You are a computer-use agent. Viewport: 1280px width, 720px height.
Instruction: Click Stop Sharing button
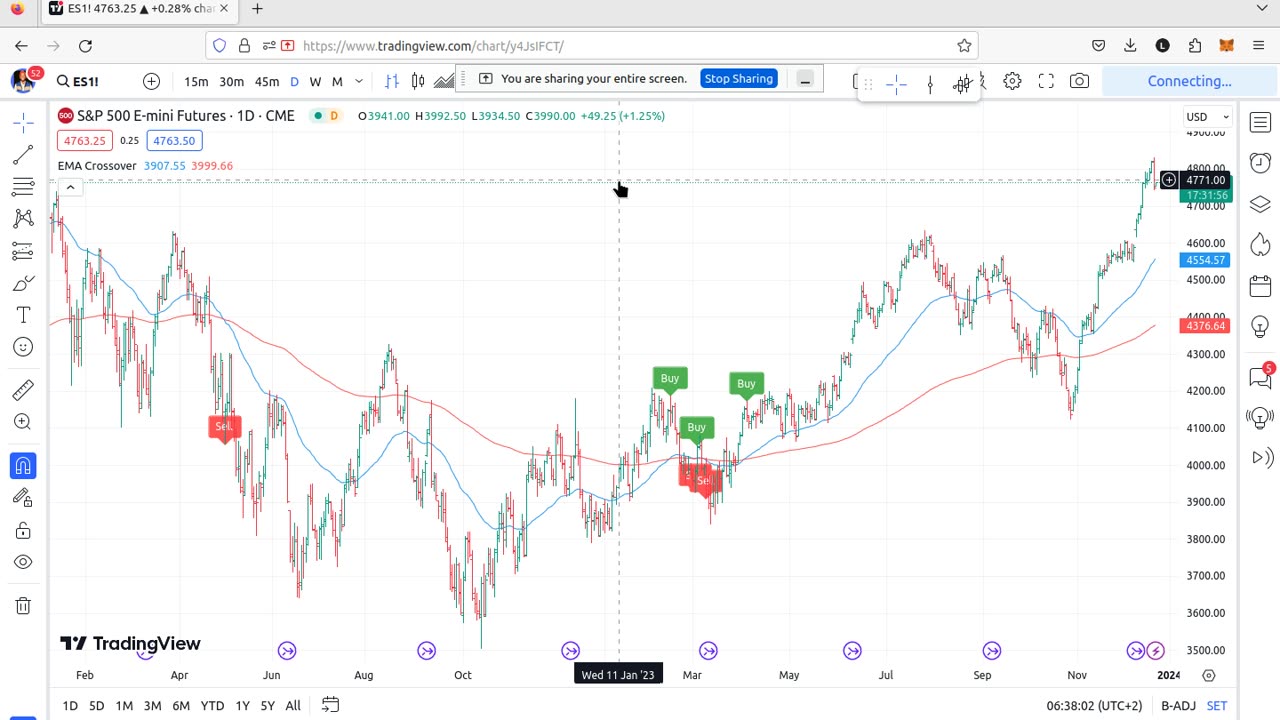(738, 79)
